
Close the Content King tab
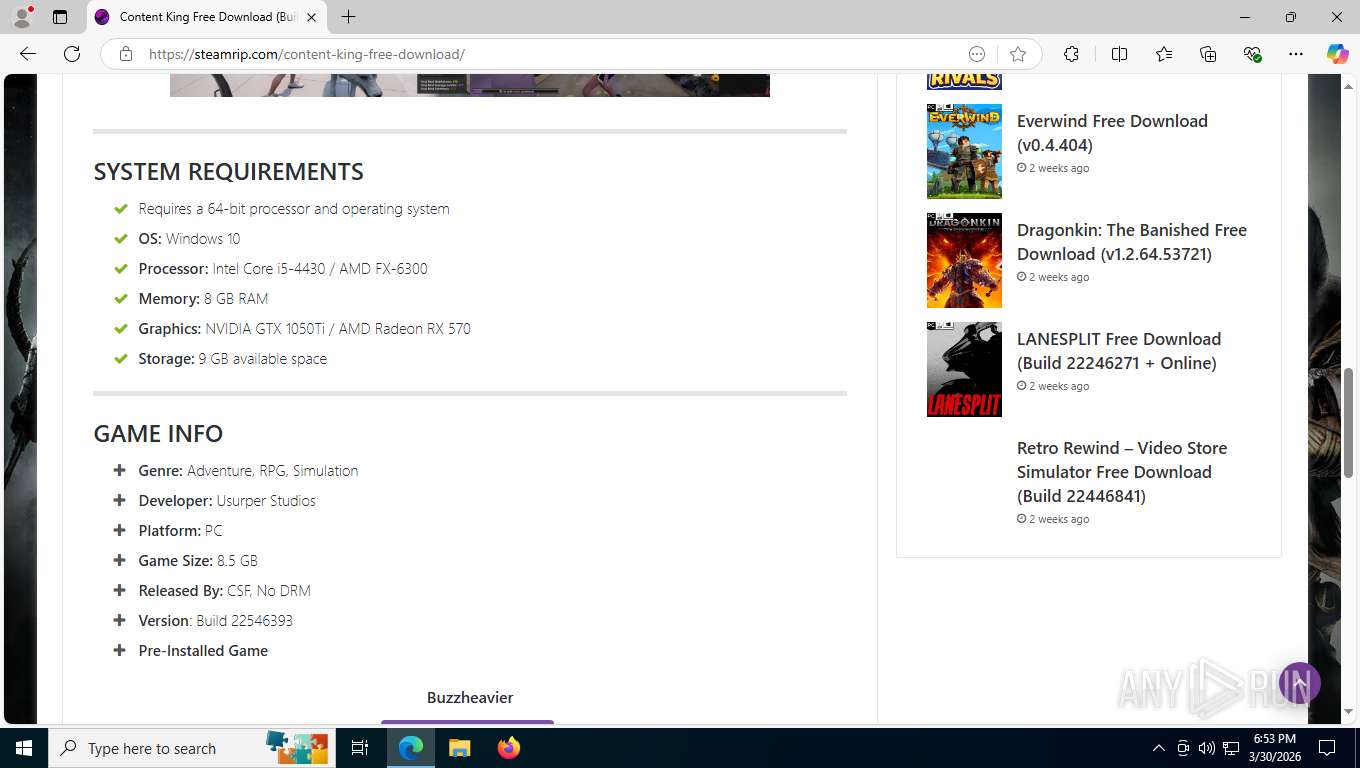pyautogui.click(x=311, y=17)
